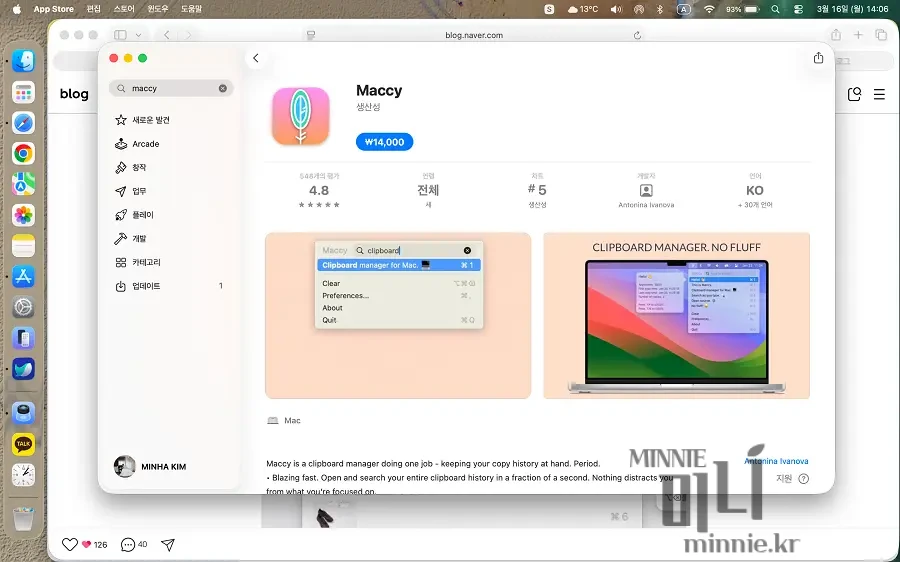Open Clipboard Manager No Fluff screenshot
Image resolution: width=900 pixels, height=562 pixels.
click(x=677, y=316)
